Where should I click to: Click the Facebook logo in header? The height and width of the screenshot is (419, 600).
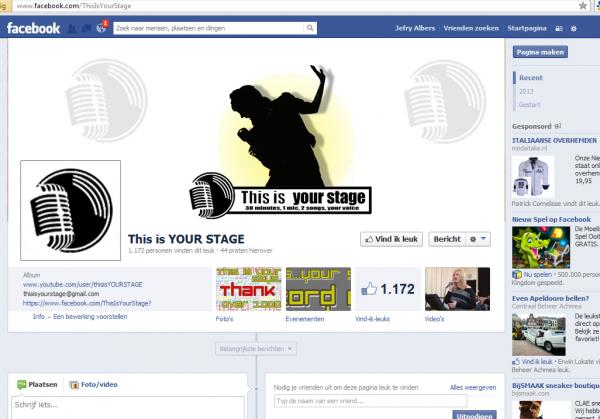pos(33,28)
